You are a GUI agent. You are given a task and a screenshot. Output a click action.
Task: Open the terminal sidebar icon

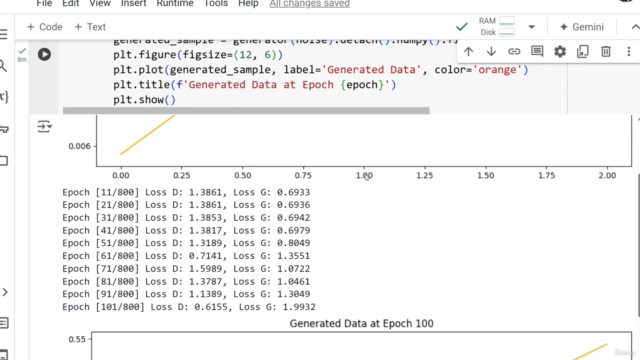pyautogui.click(x=3, y=354)
